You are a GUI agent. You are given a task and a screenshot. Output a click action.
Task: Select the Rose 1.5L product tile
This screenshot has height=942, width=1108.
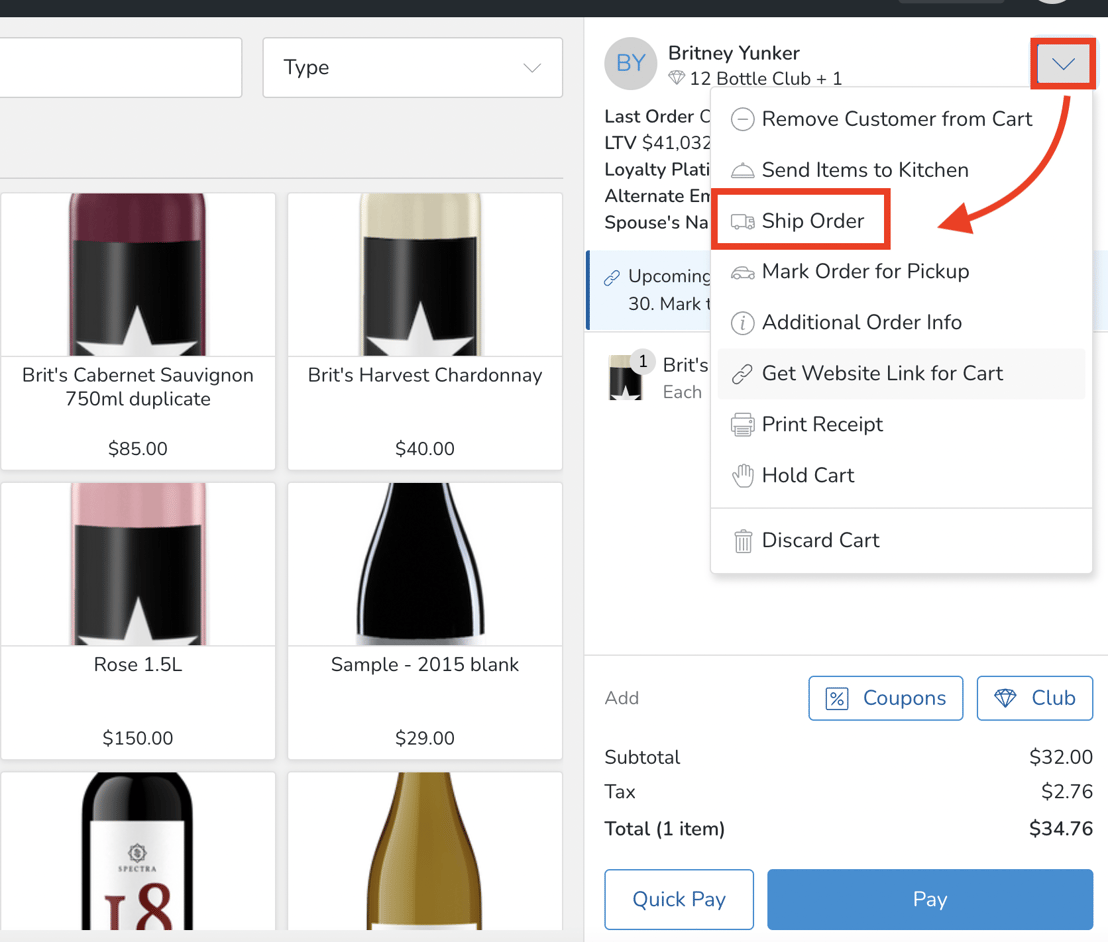[138, 620]
